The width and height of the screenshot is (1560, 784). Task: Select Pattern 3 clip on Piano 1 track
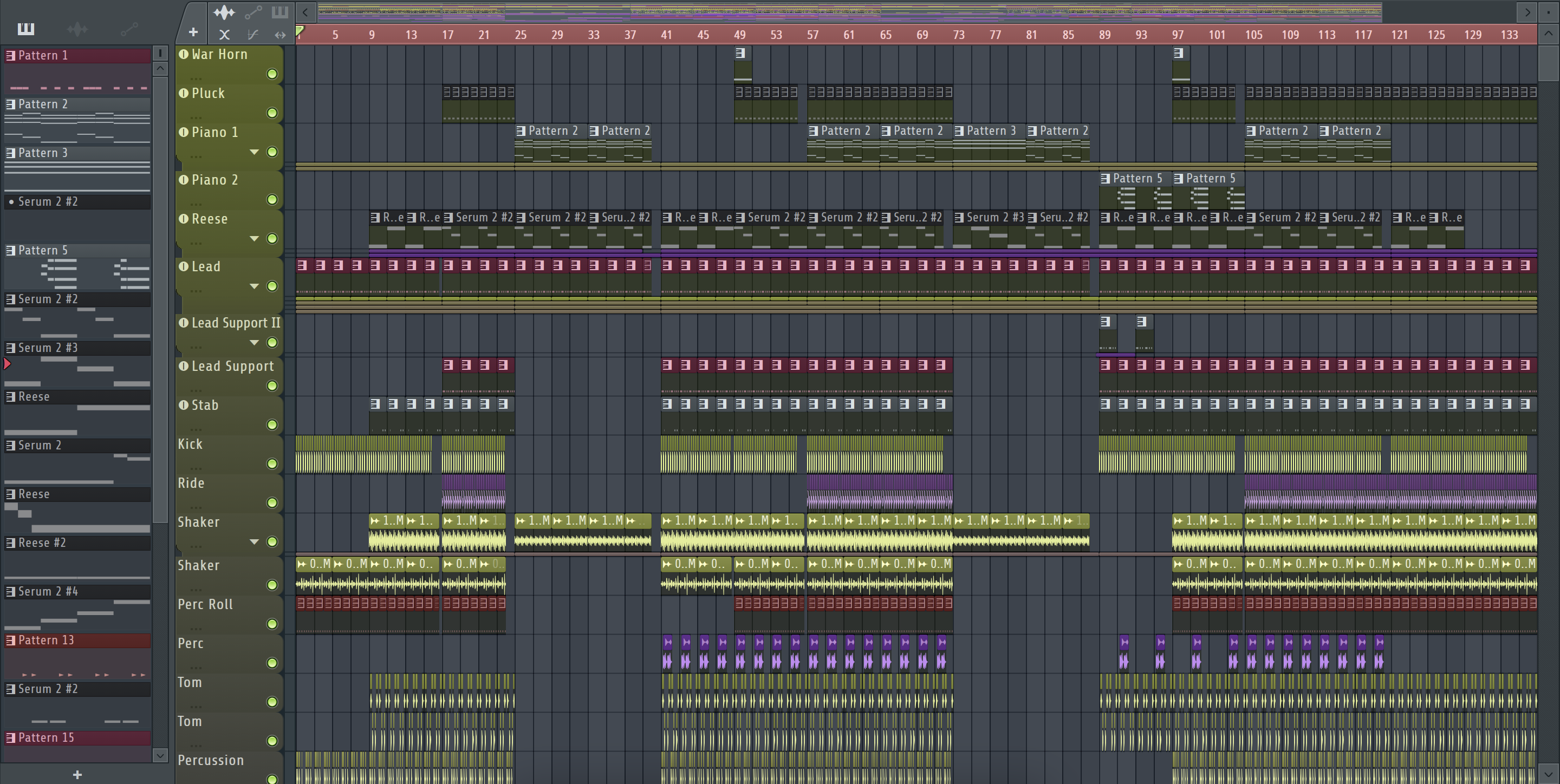point(989,143)
